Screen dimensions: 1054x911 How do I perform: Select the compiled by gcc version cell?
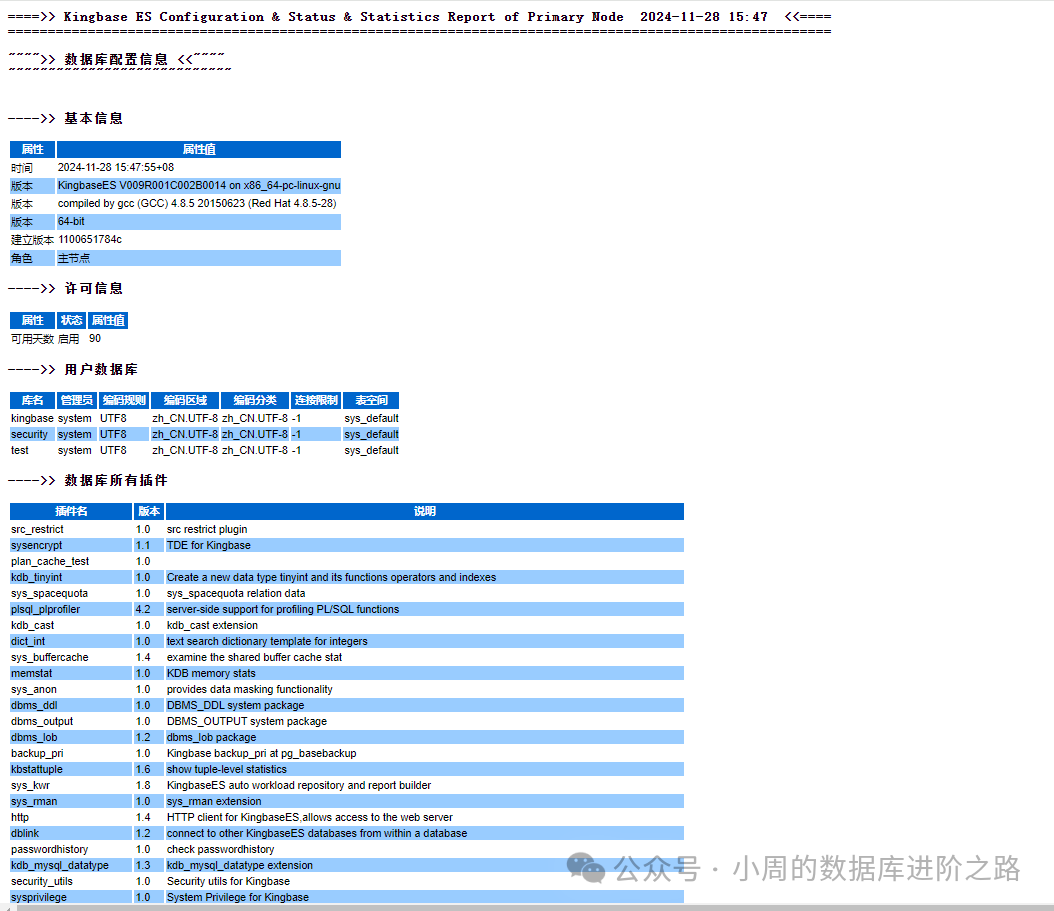[197, 203]
